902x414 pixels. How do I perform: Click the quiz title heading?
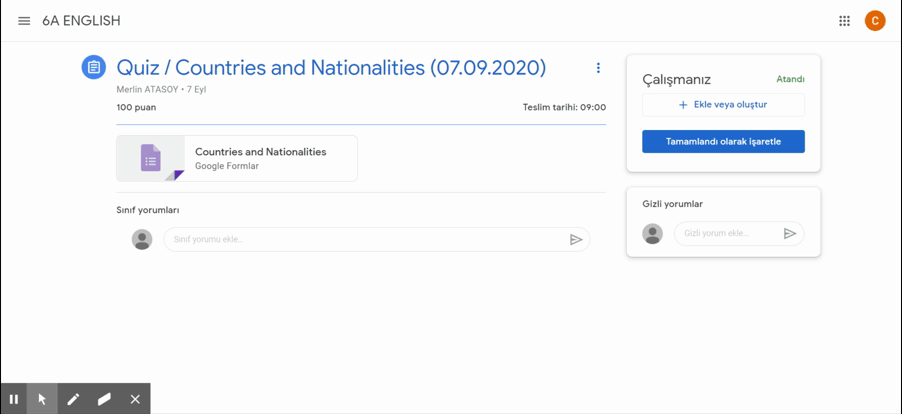tap(331, 68)
